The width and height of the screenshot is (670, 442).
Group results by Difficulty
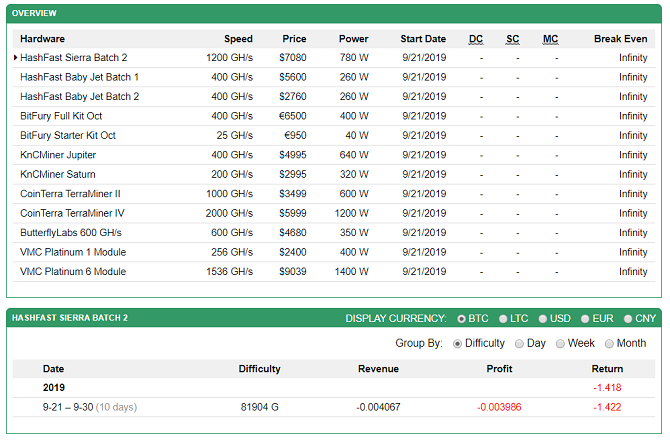[x=457, y=344]
